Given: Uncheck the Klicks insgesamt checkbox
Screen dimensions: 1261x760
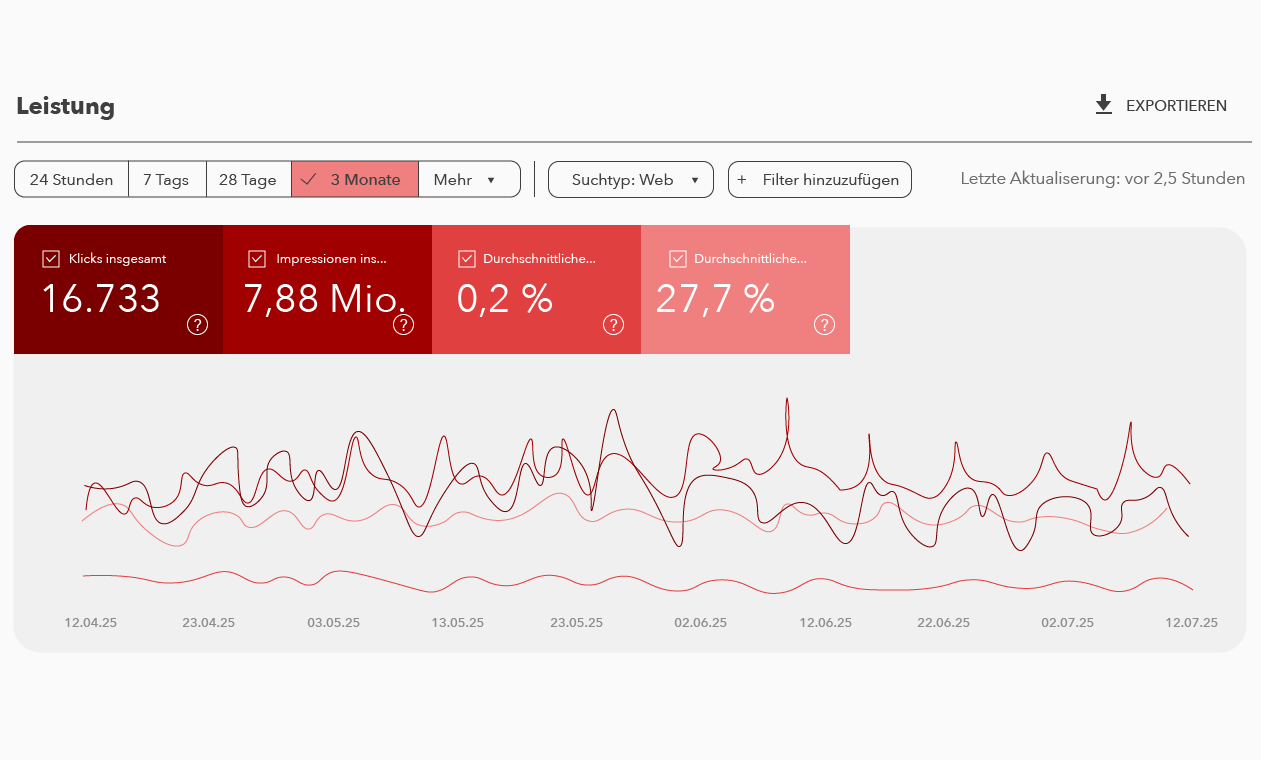Looking at the screenshot, I should (x=52, y=259).
